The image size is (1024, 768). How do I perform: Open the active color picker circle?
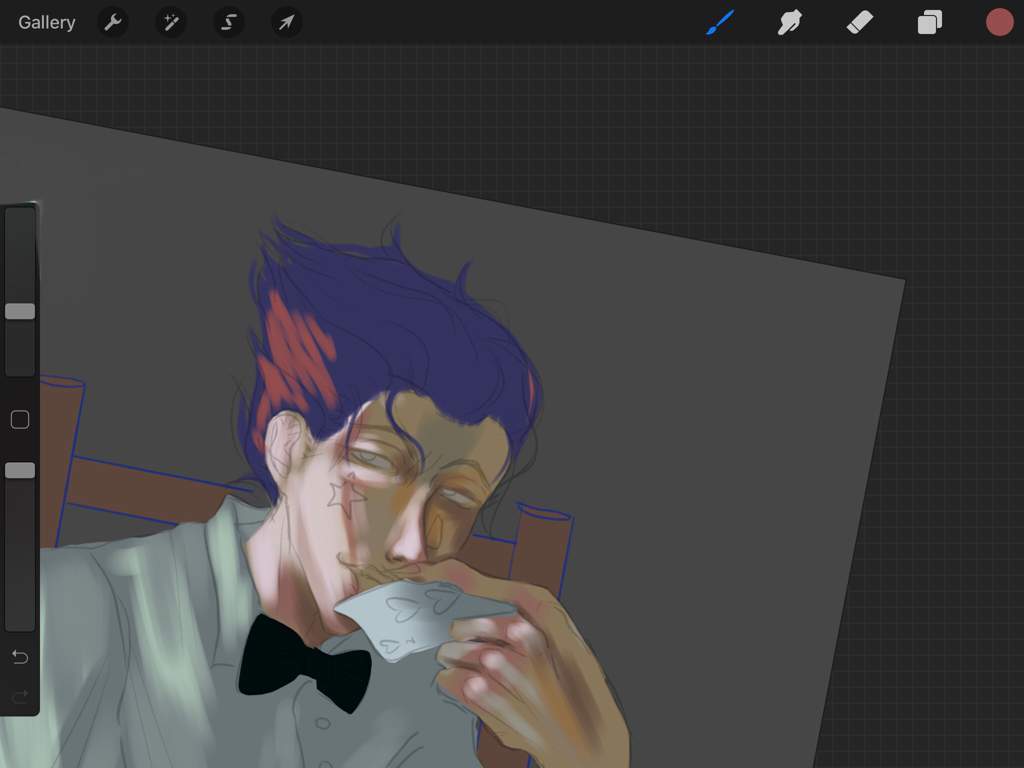coord(999,22)
